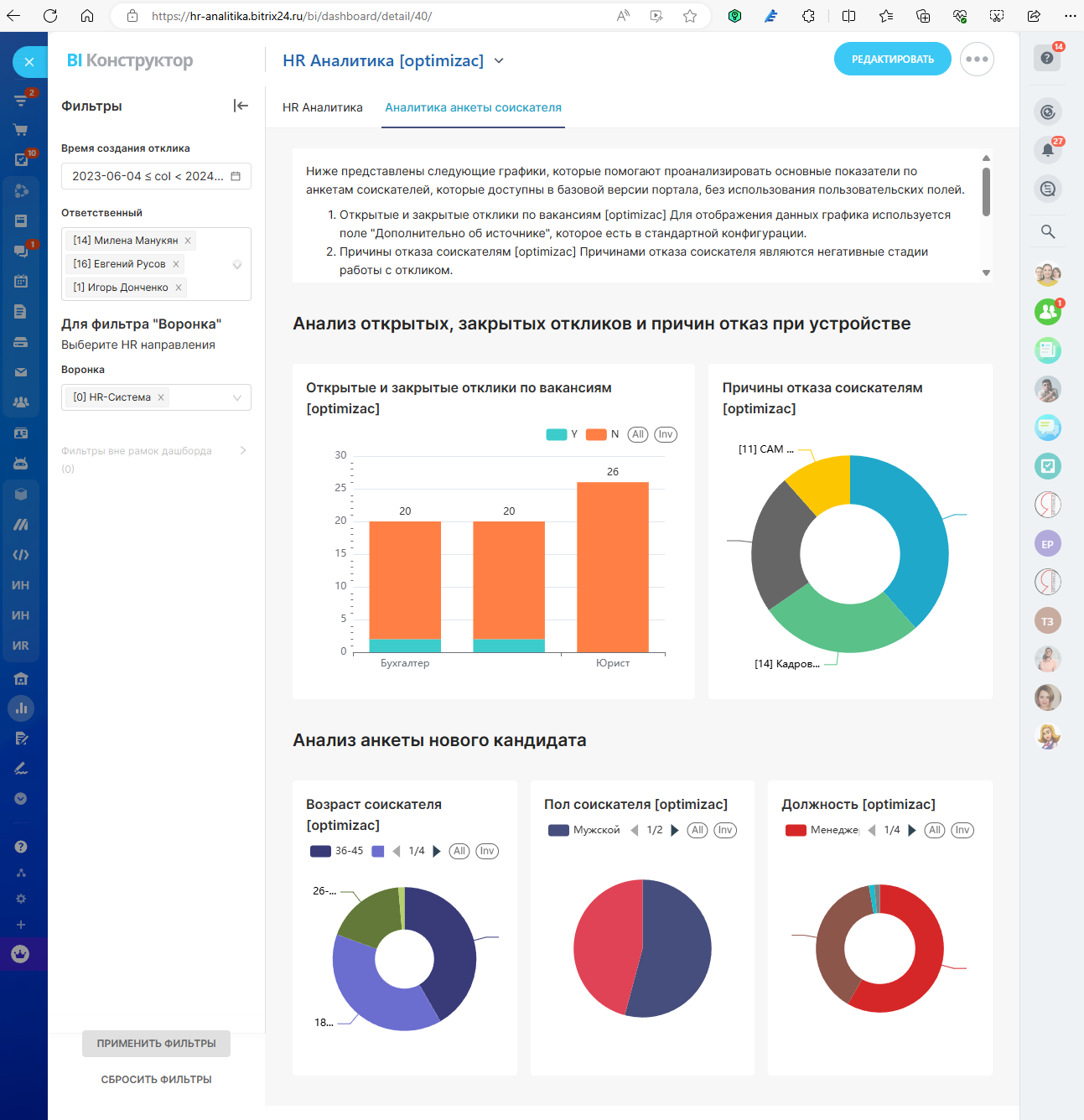Close the left menu with X icon
Screen dimensions: 1084x1120
click(29, 62)
